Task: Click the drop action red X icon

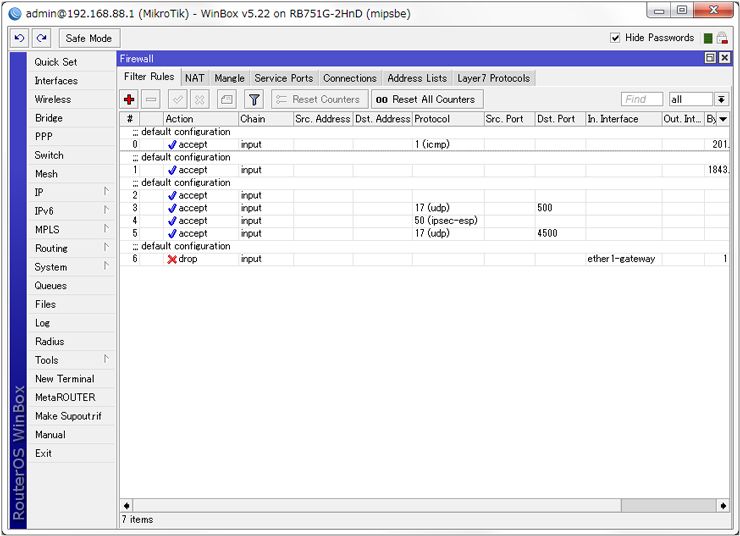Action: (172, 259)
